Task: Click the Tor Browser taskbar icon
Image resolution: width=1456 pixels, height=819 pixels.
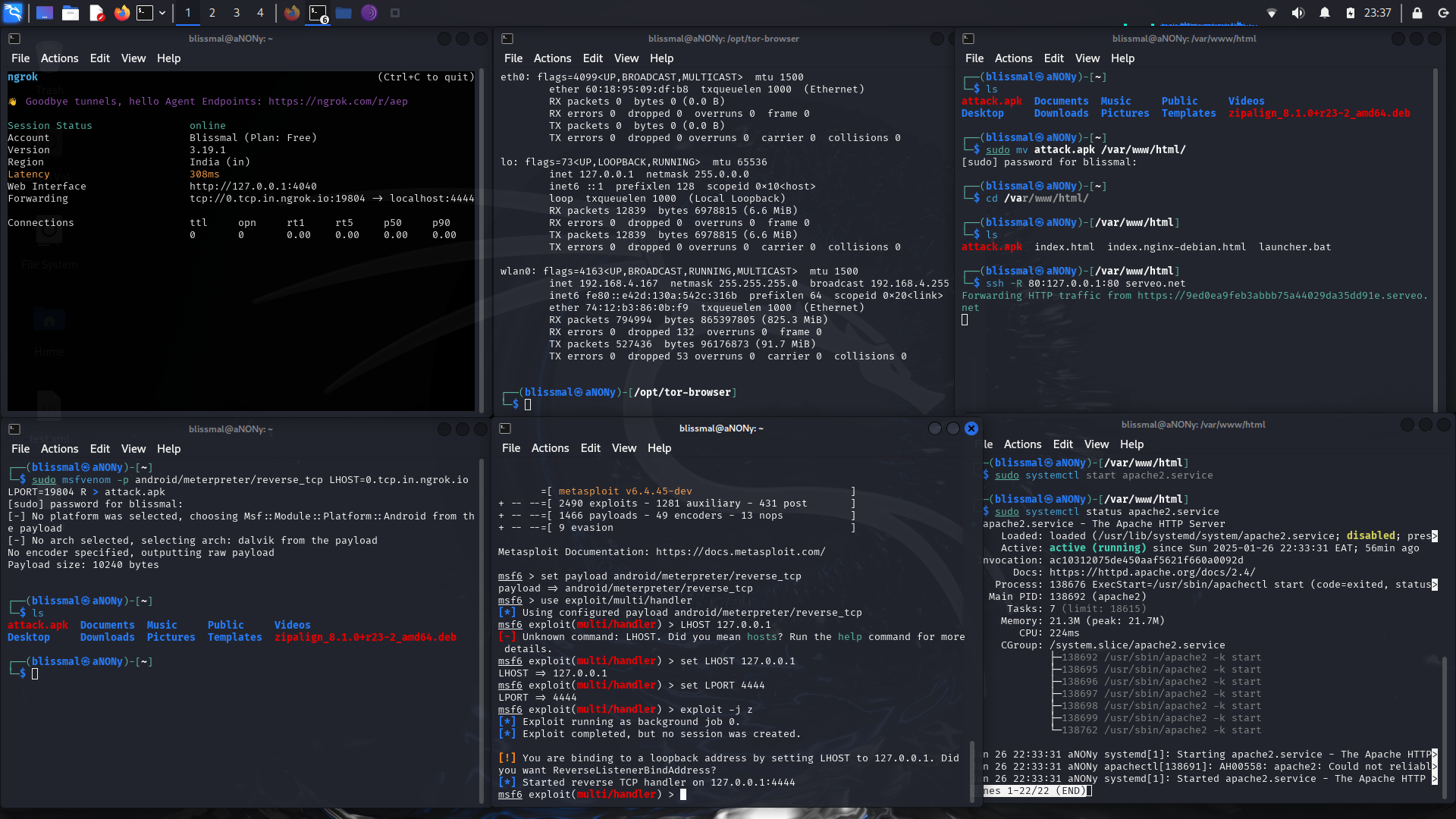Action: 369,13
